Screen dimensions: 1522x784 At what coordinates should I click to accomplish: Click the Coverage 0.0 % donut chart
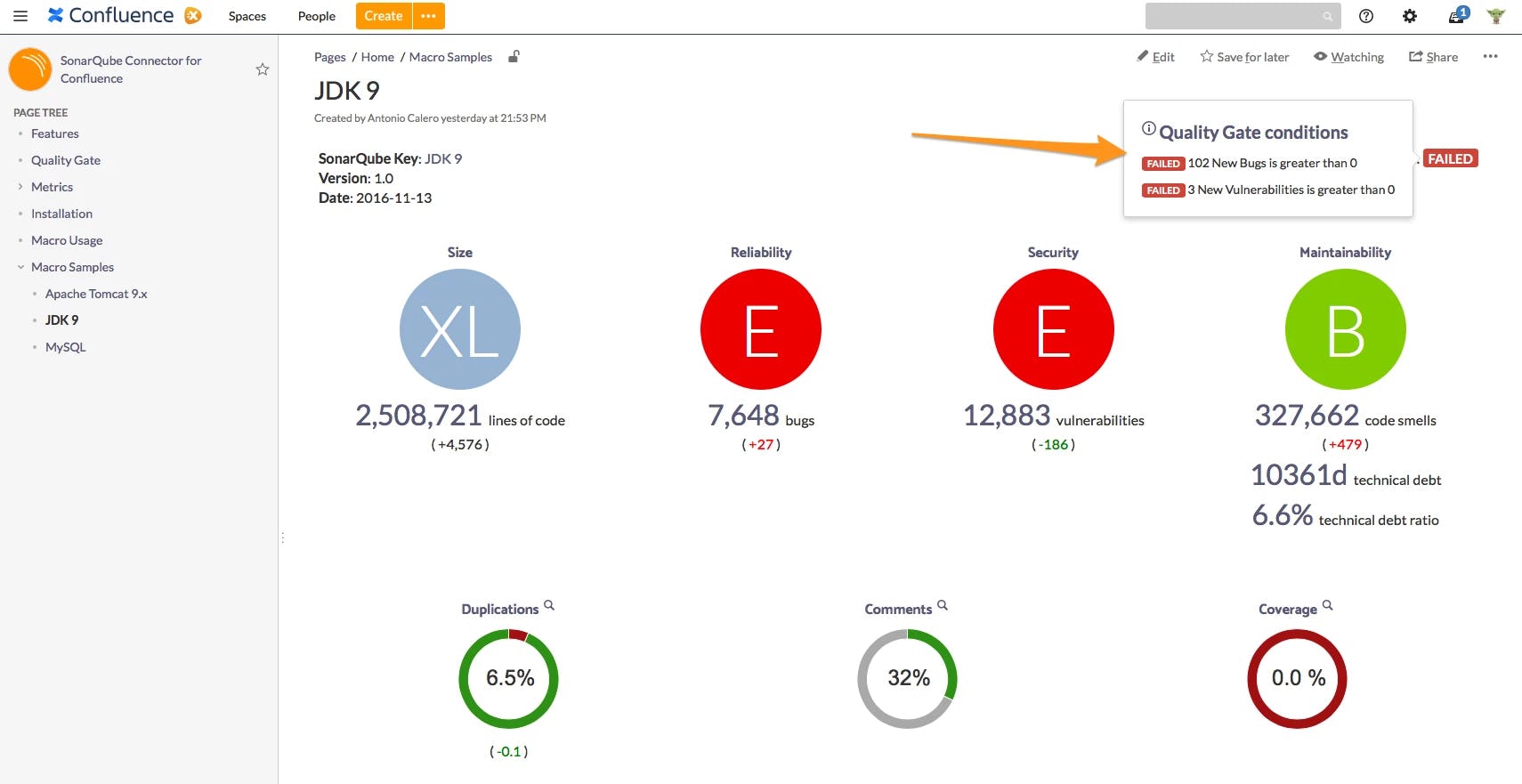[1298, 679]
